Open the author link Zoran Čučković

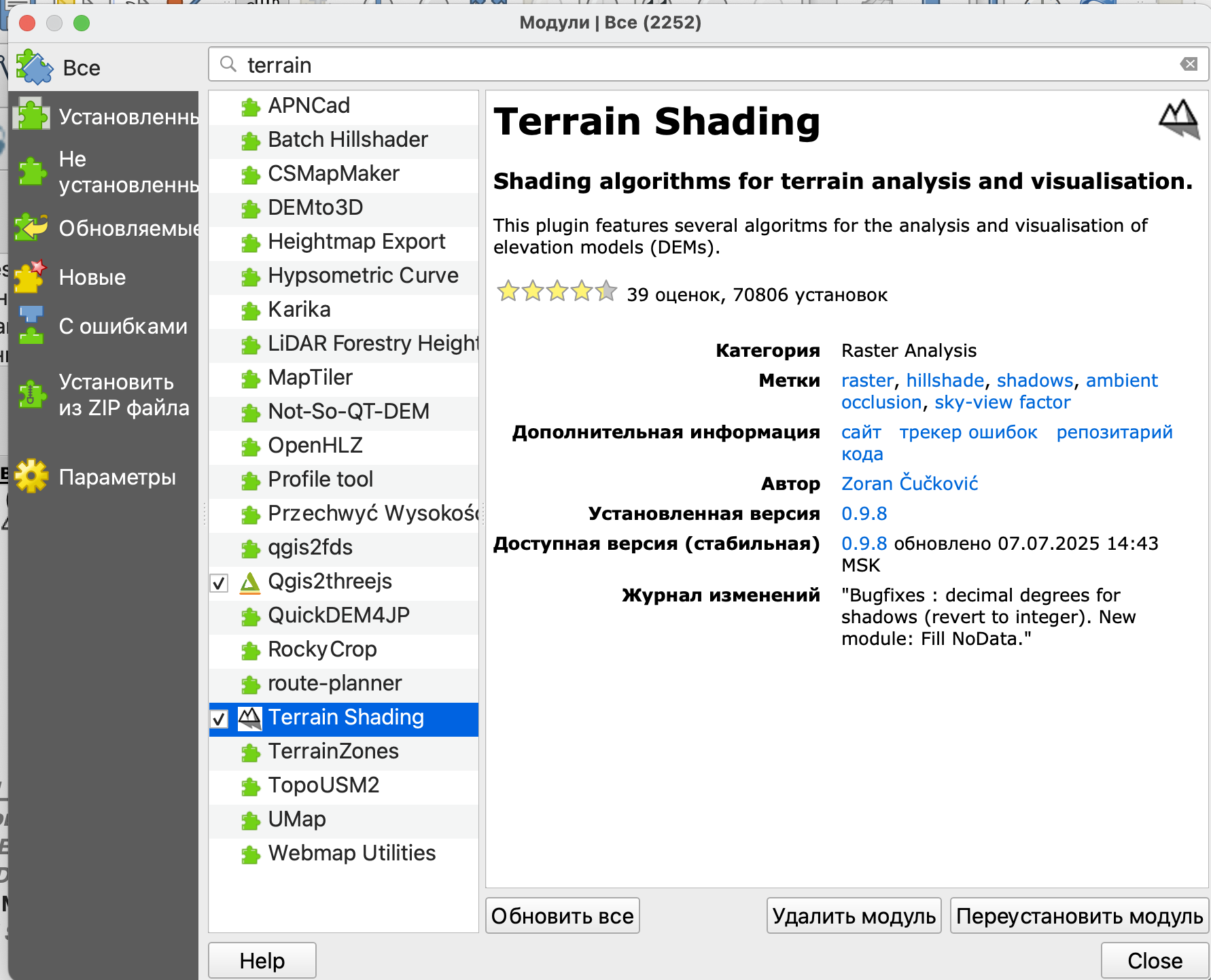pyautogui.click(x=909, y=484)
